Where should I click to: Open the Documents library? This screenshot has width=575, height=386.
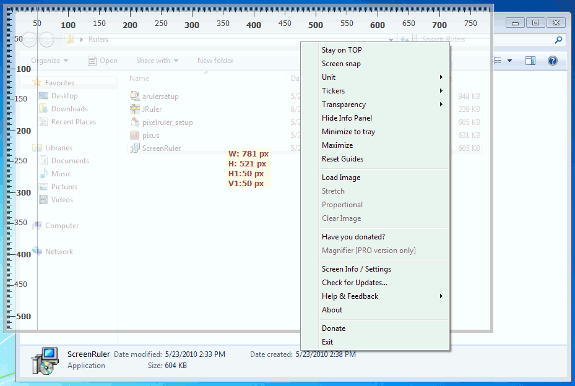pyautogui.click(x=64, y=161)
